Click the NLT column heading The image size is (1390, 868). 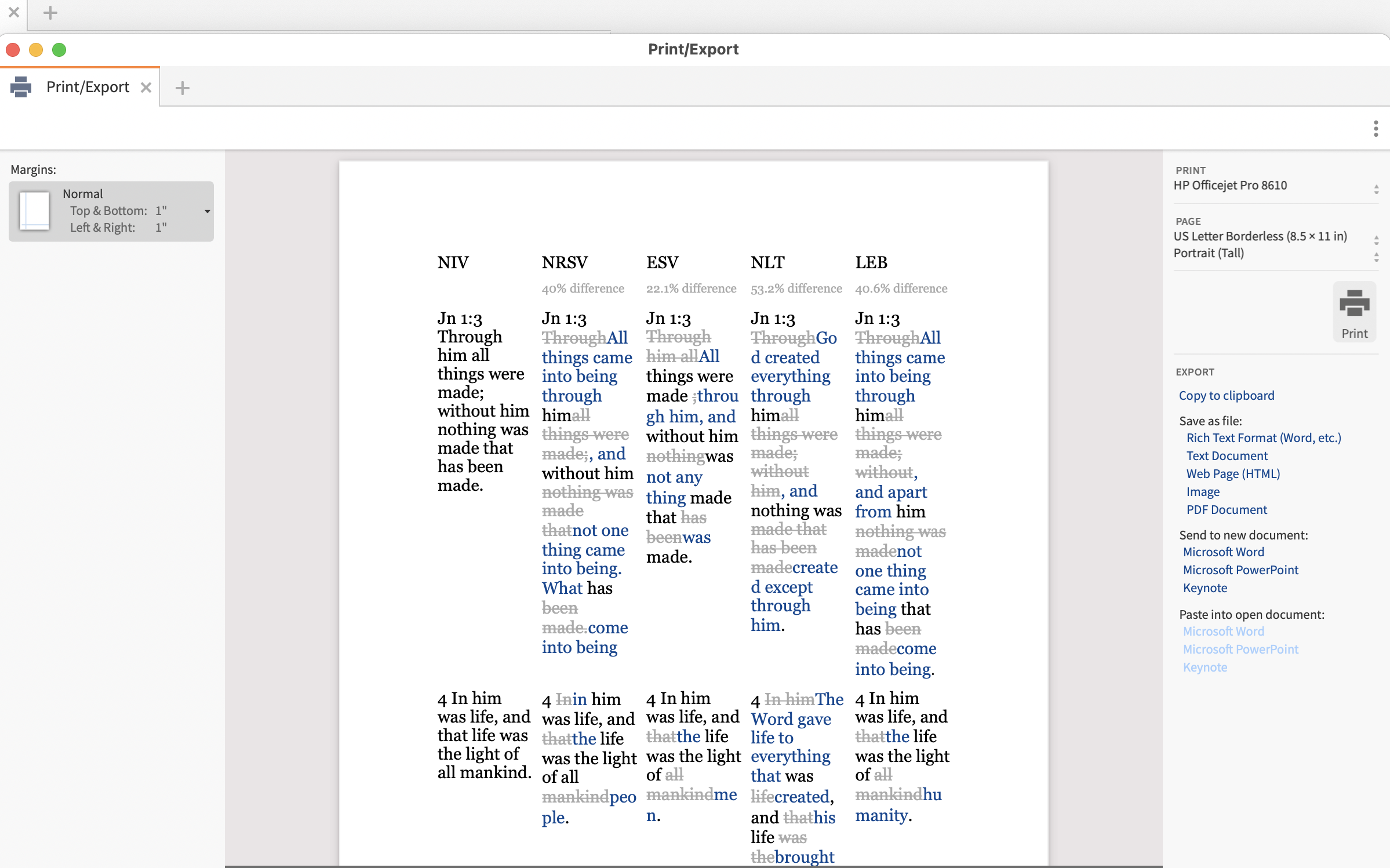click(x=767, y=262)
